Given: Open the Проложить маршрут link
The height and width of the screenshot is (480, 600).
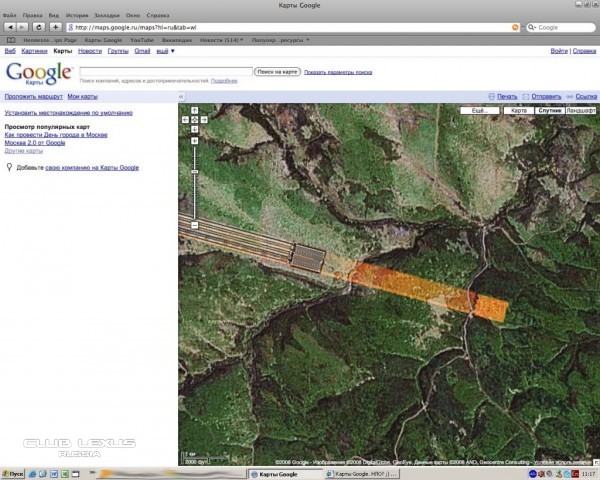Looking at the screenshot, I should point(33,96).
